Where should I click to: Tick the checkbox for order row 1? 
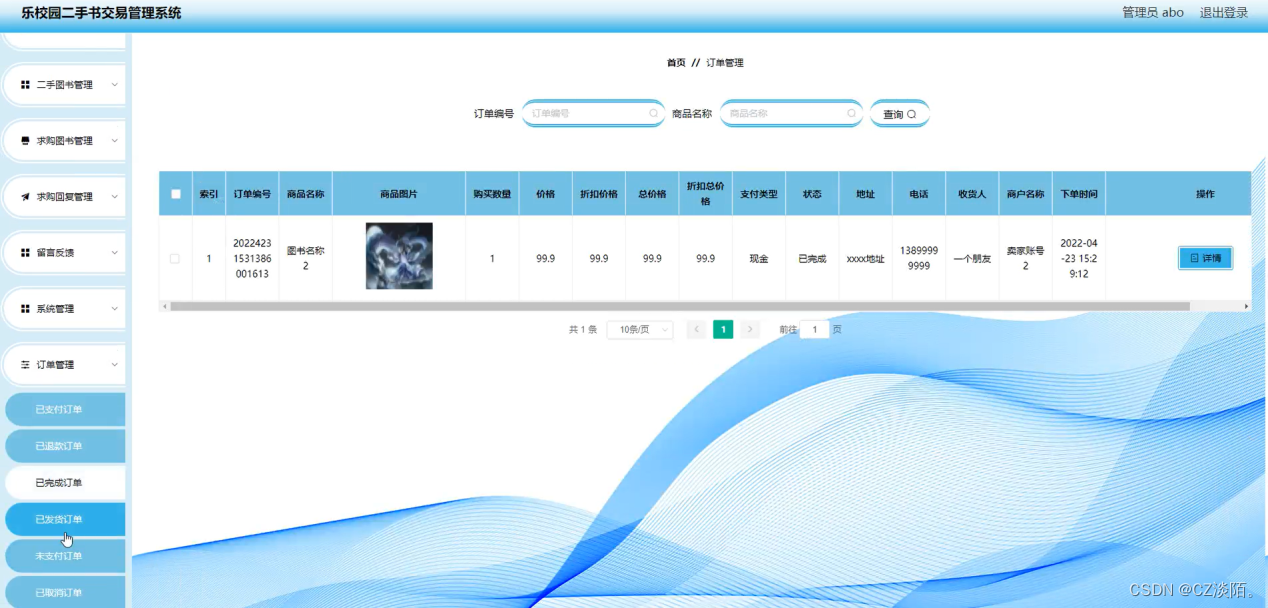175,258
